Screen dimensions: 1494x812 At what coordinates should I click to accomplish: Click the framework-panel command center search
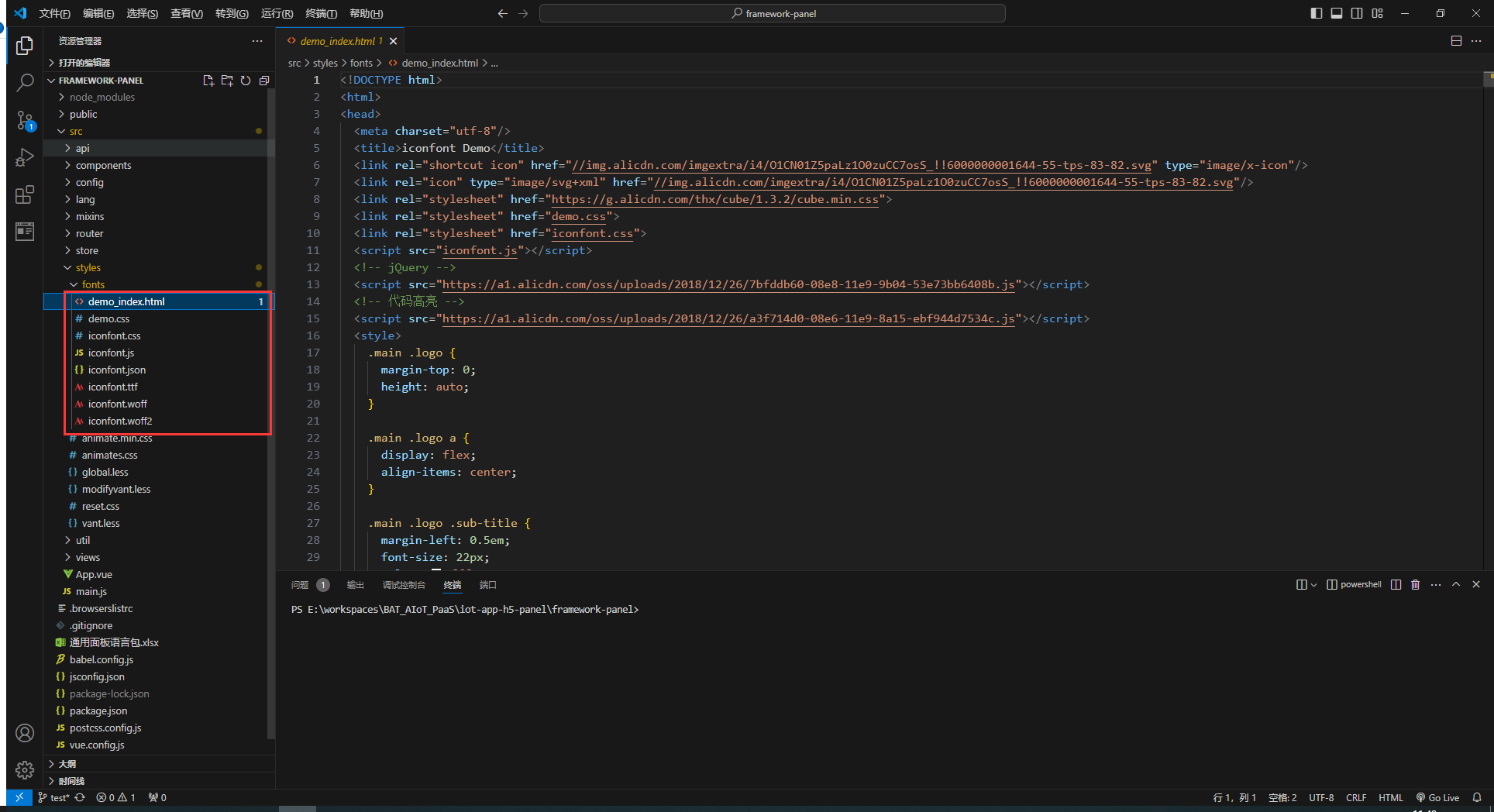click(772, 13)
